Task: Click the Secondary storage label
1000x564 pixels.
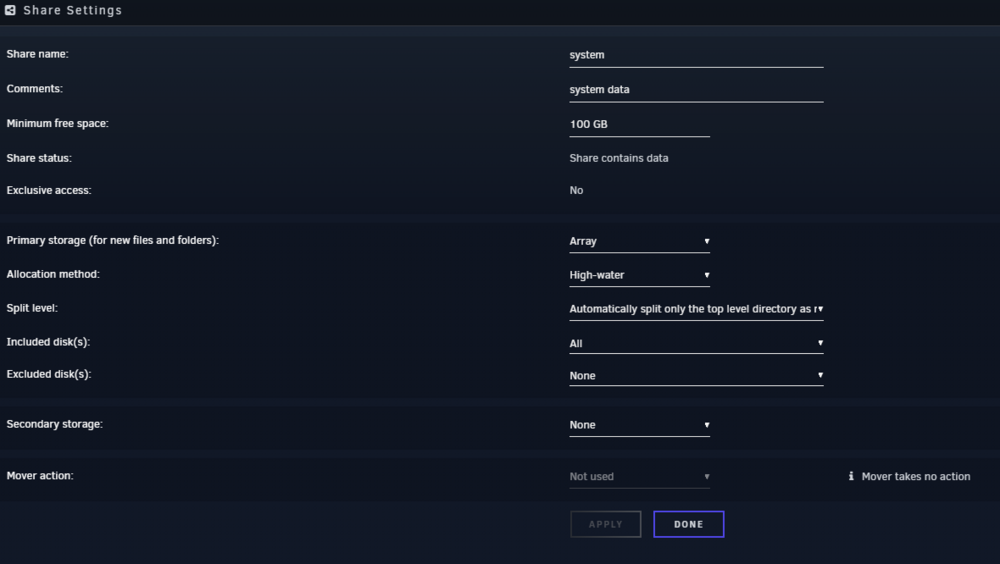Action: coord(54,424)
